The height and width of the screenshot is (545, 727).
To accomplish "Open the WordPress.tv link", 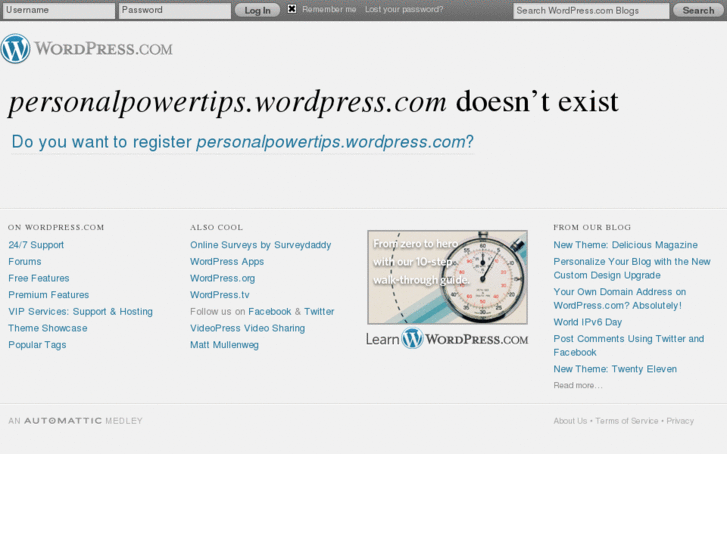I will 220,295.
